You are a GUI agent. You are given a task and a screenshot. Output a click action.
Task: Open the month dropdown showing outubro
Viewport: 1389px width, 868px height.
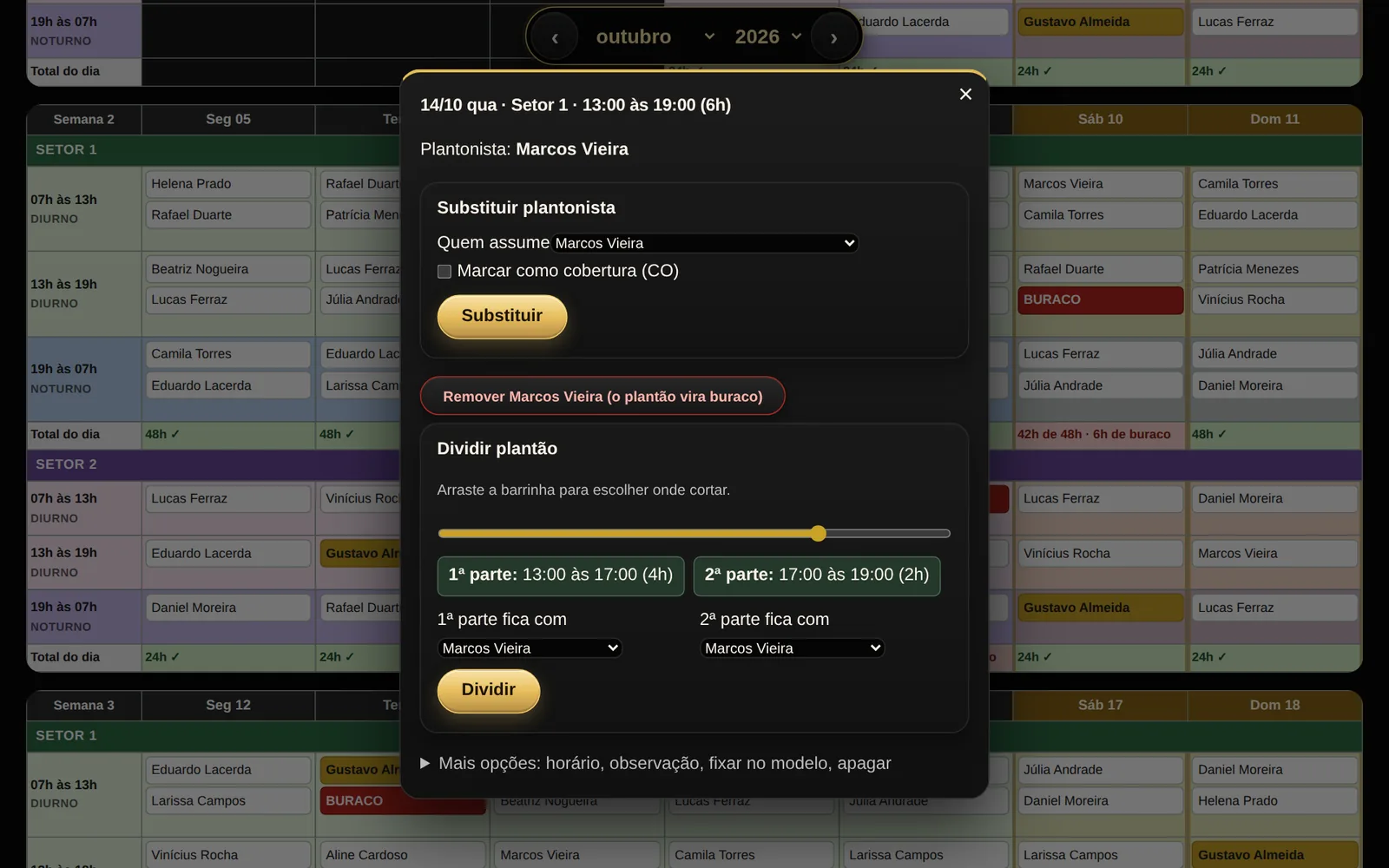tap(655, 36)
